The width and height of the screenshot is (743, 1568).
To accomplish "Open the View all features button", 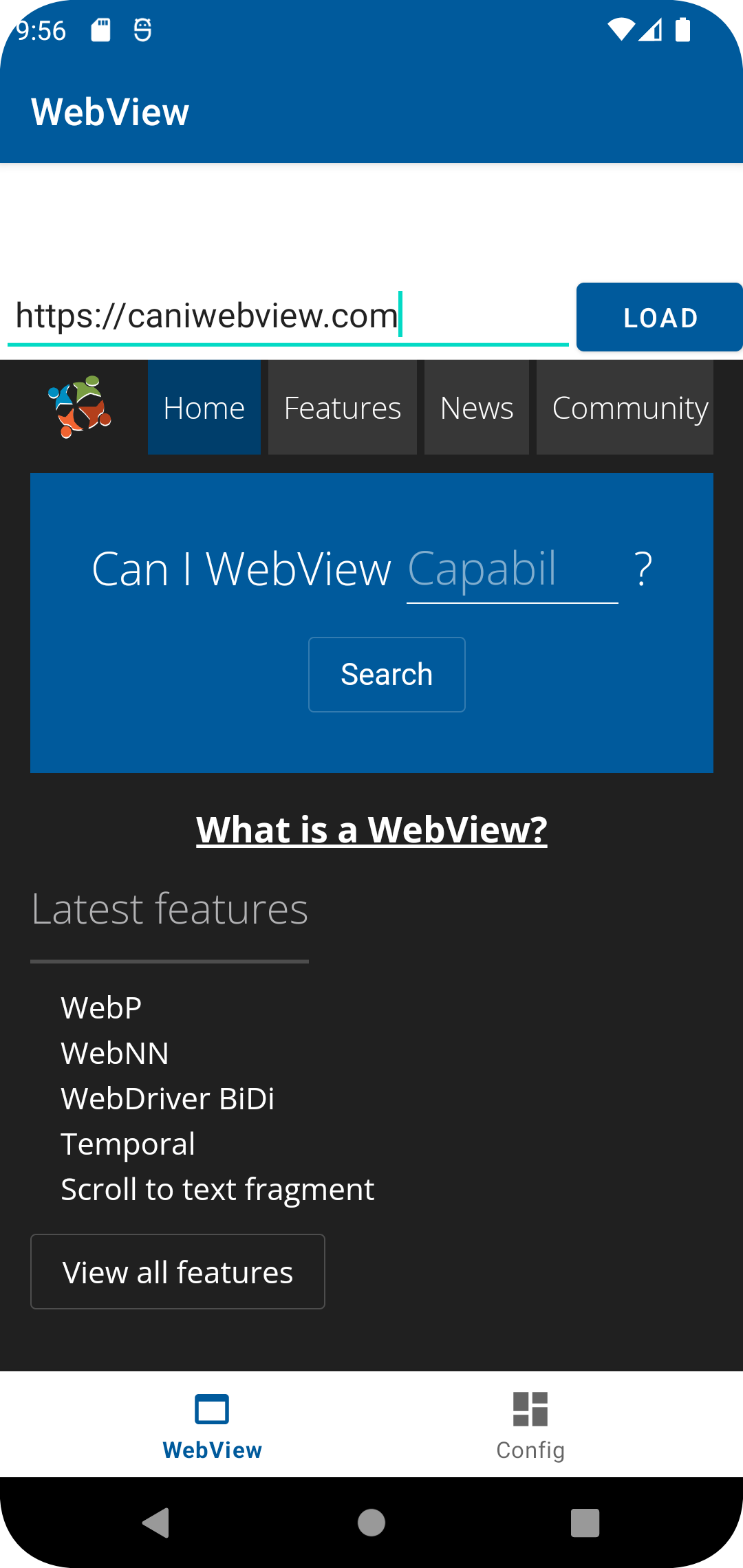I will pyautogui.click(x=177, y=1272).
